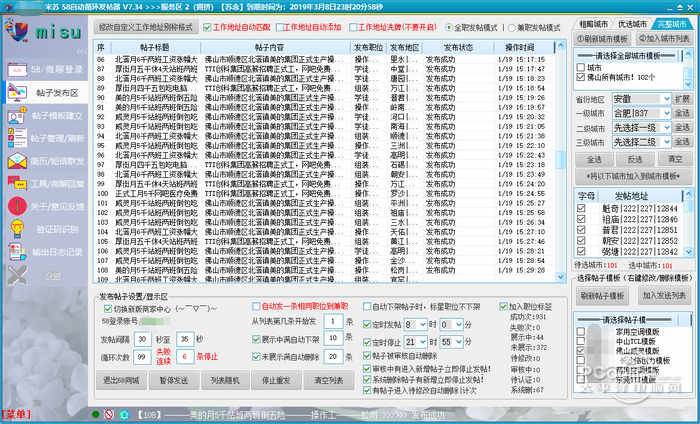Click the 循环次数 input field showing 99
Image resolution: width=700 pixels, height=424 pixels.
pos(142,357)
